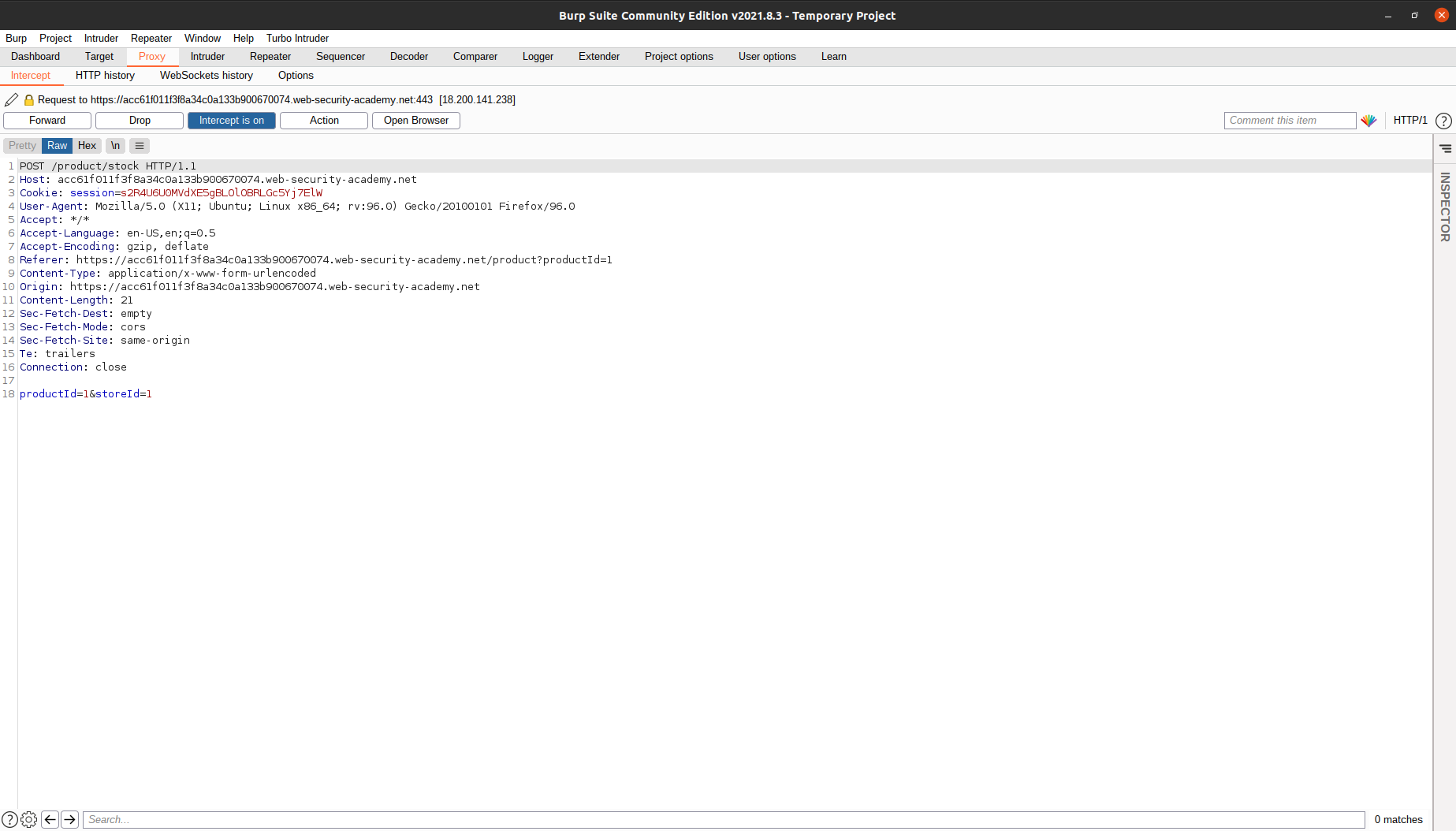Viewport: 1456px width, 831px height.
Task: Switch to Extender tab
Action: tap(599, 57)
